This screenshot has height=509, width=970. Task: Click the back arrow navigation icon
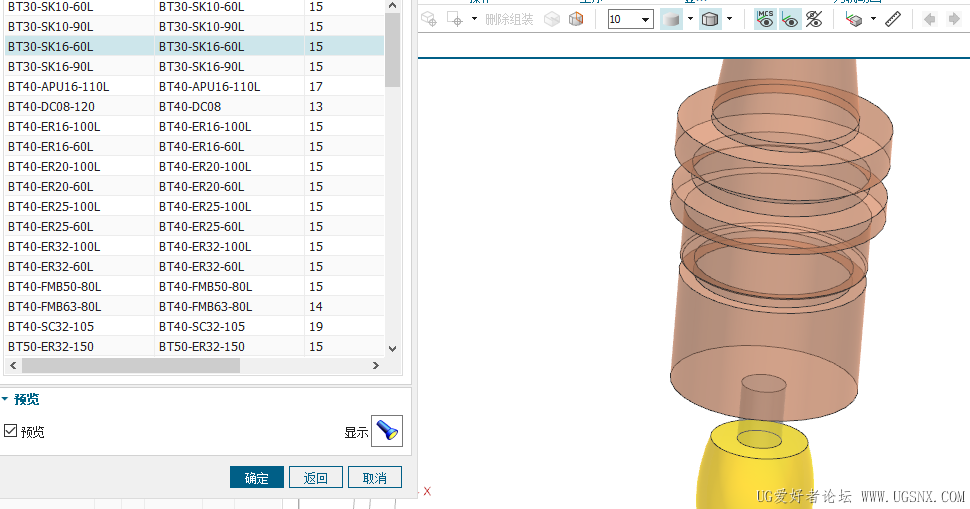[x=929, y=19]
